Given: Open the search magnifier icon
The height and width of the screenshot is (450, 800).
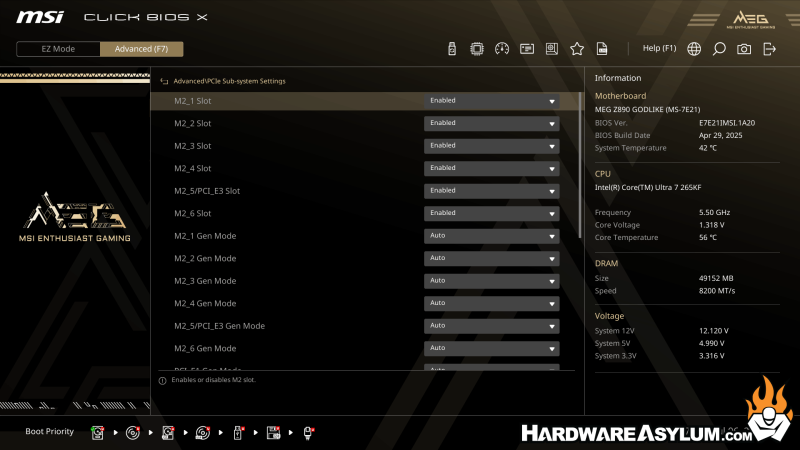Looking at the screenshot, I should [719, 49].
